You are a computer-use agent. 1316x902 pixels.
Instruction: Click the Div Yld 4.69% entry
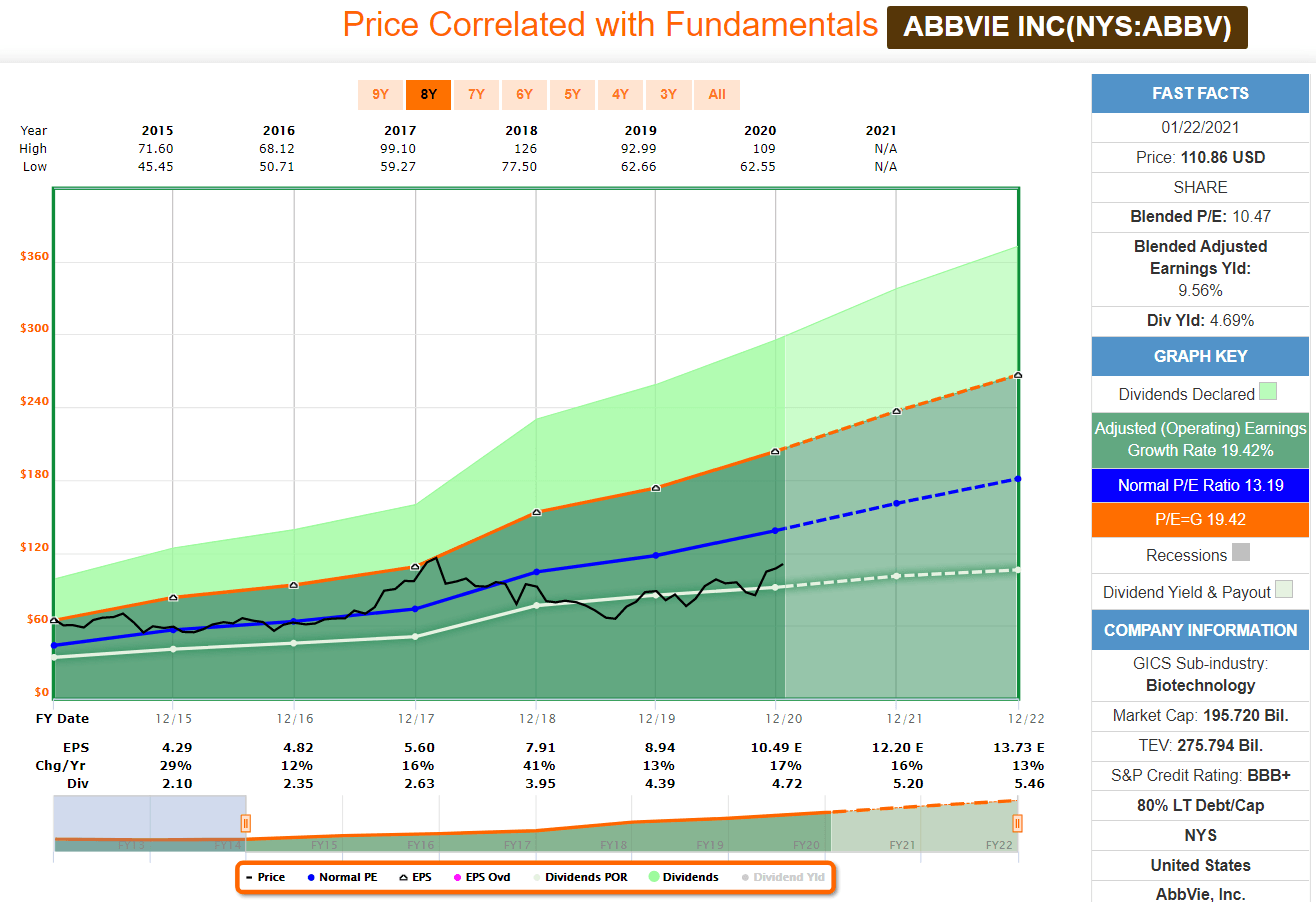tap(1200, 320)
